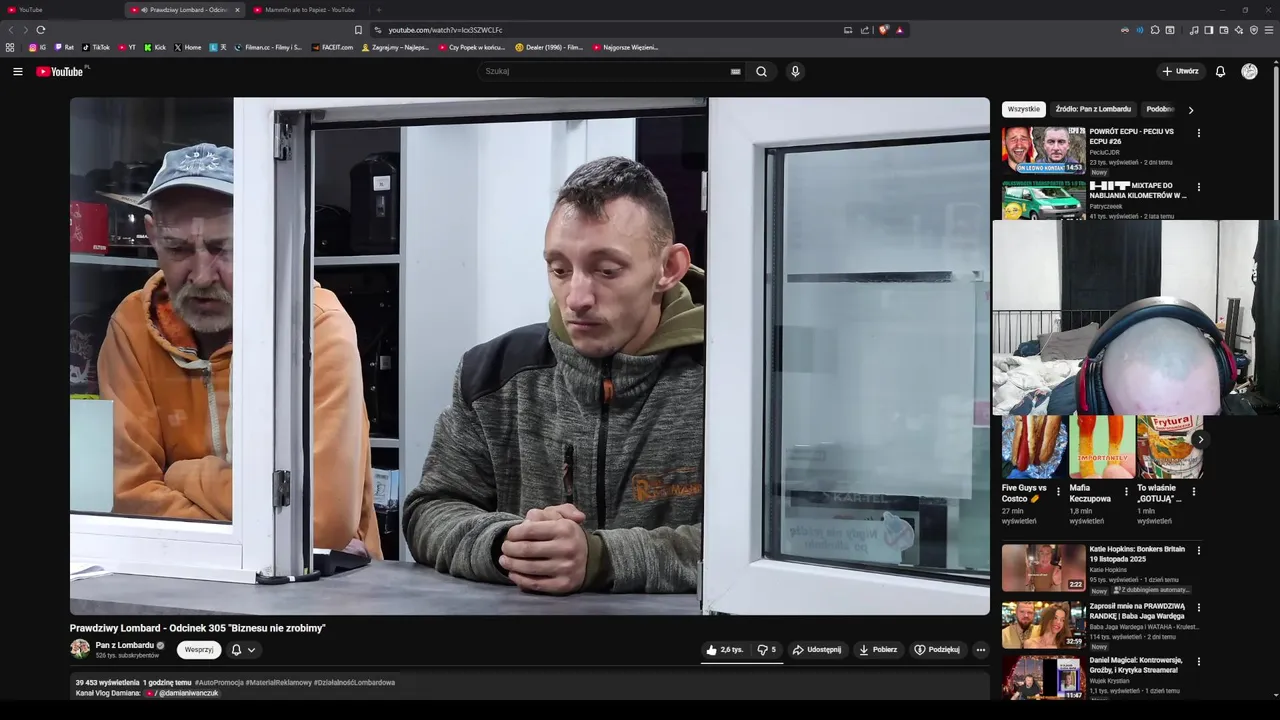The width and height of the screenshot is (1280, 720).
Task: Open the YouTube hamburger guide menu
Action: [x=17, y=71]
